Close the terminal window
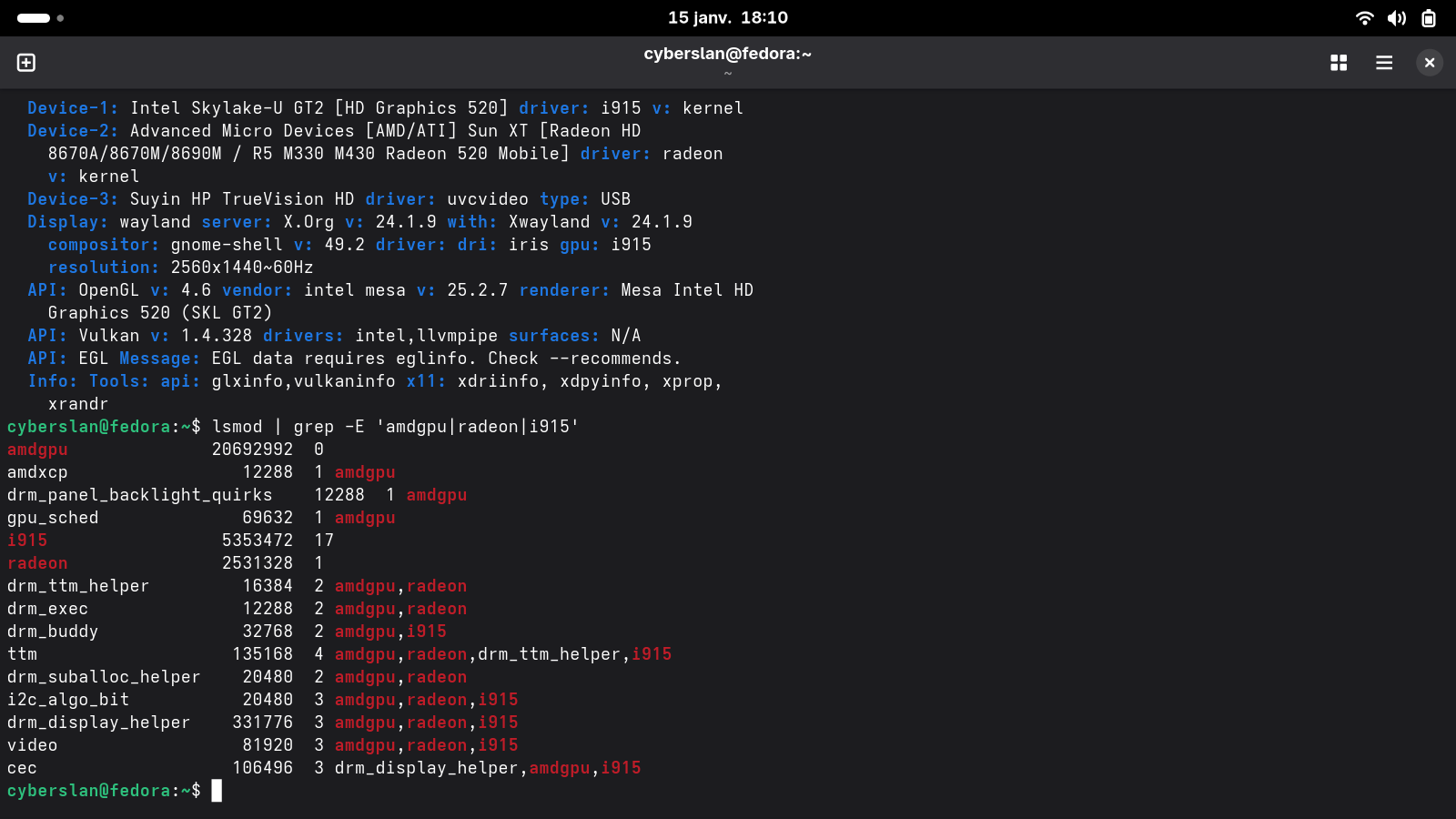Image resolution: width=1456 pixels, height=819 pixels. pyautogui.click(x=1430, y=63)
